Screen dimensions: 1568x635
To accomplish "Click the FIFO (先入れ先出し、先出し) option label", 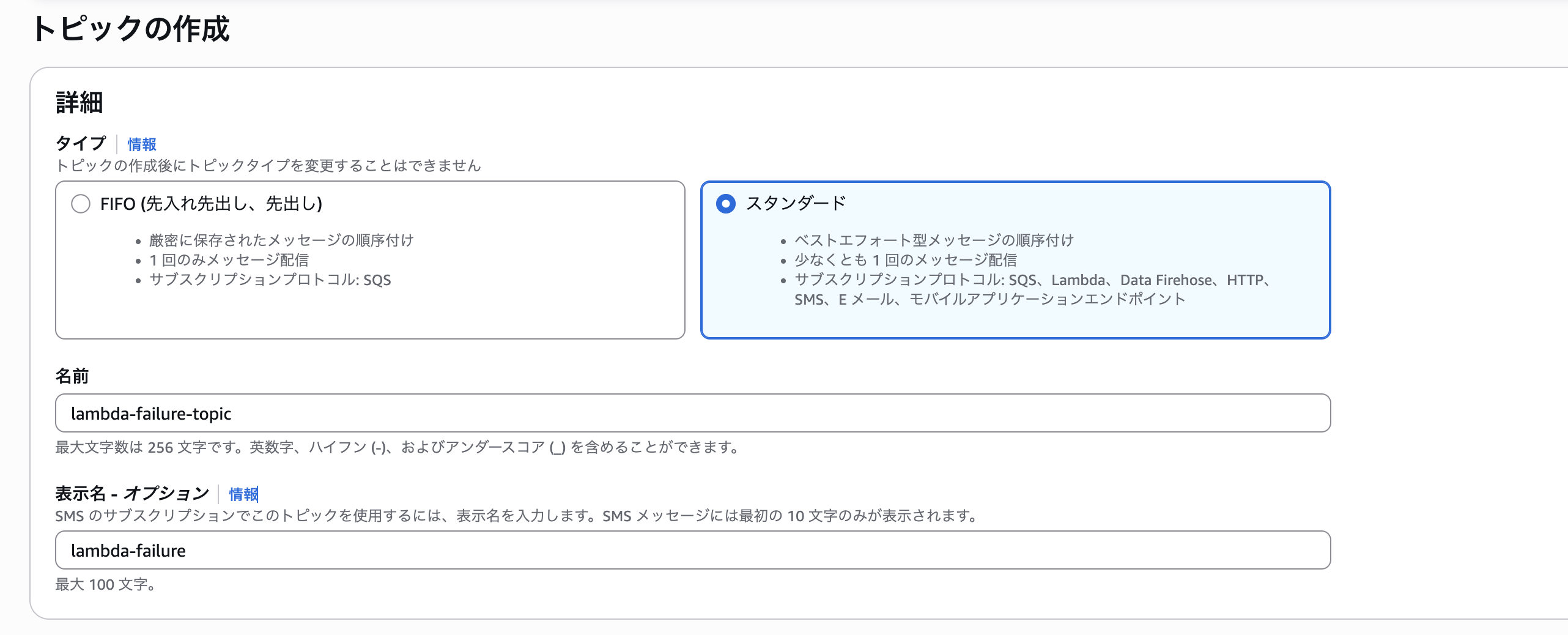I will pos(211,204).
